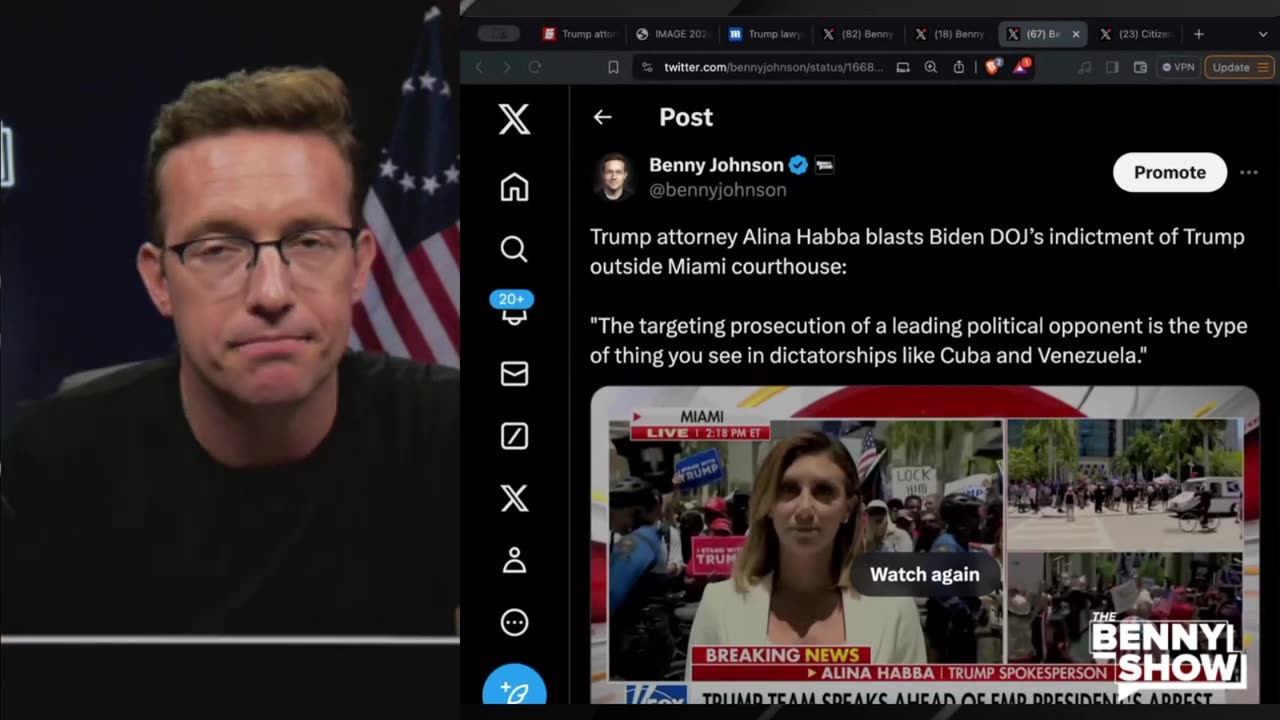Switch to the (18) Benny browser tab
The image size is (1280, 720).
pos(952,34)
